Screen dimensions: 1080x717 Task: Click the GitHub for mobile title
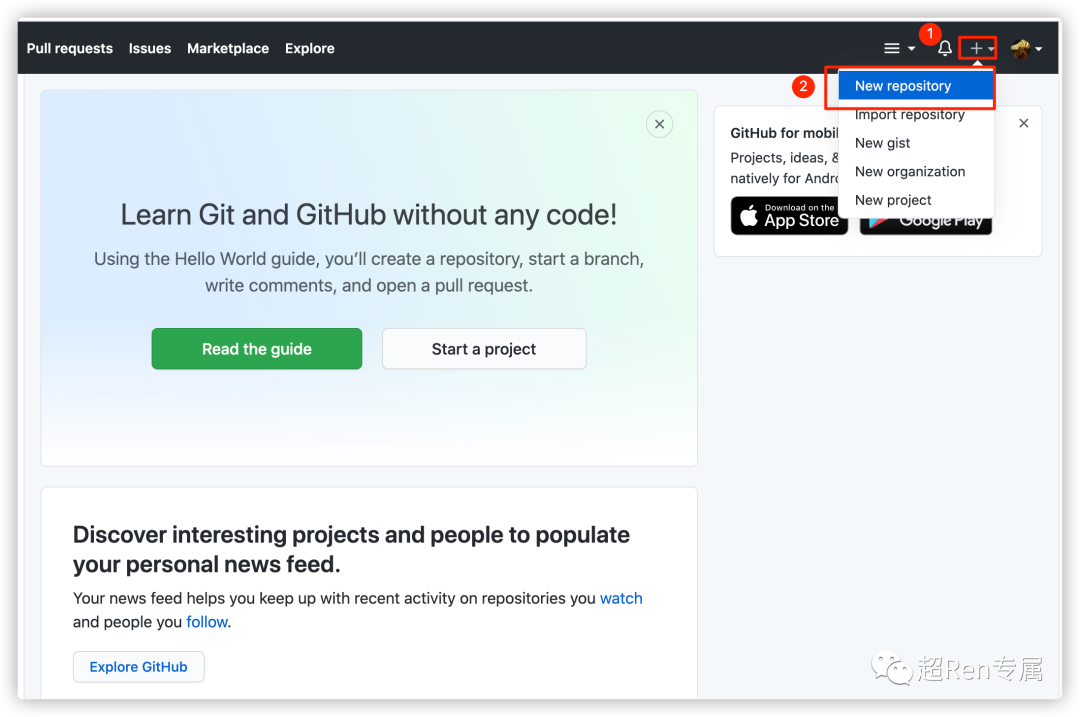784,133
